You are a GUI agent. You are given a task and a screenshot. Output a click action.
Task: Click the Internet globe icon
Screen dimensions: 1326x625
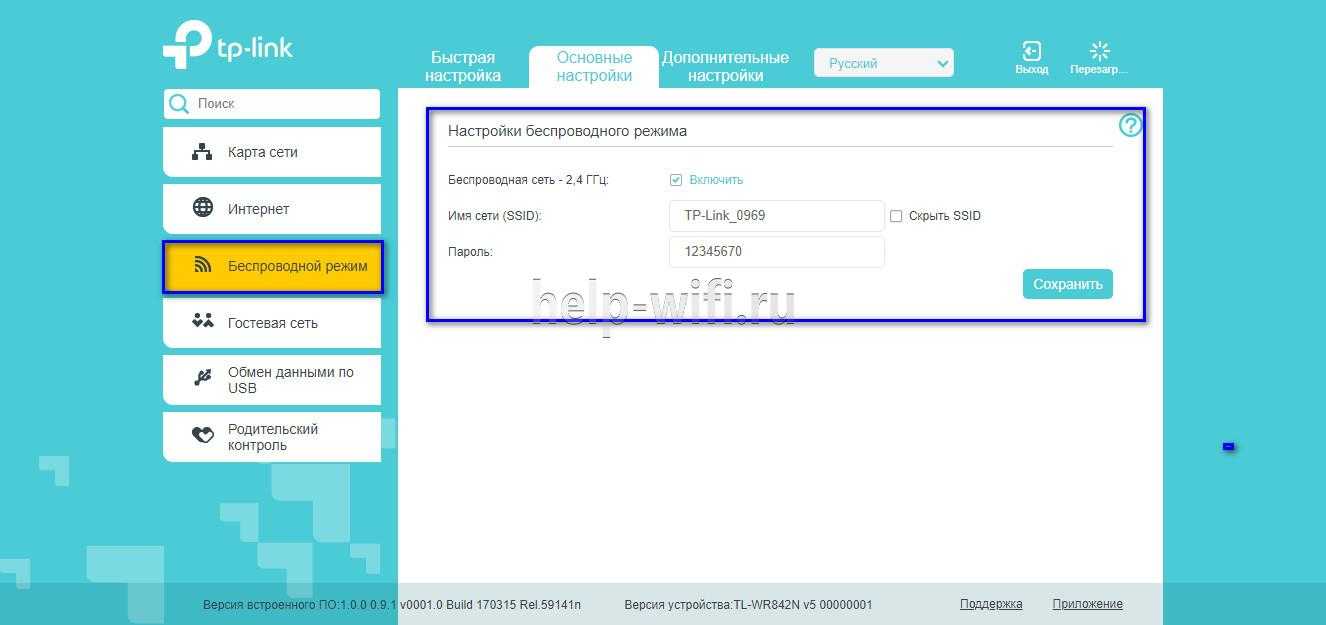202,208
